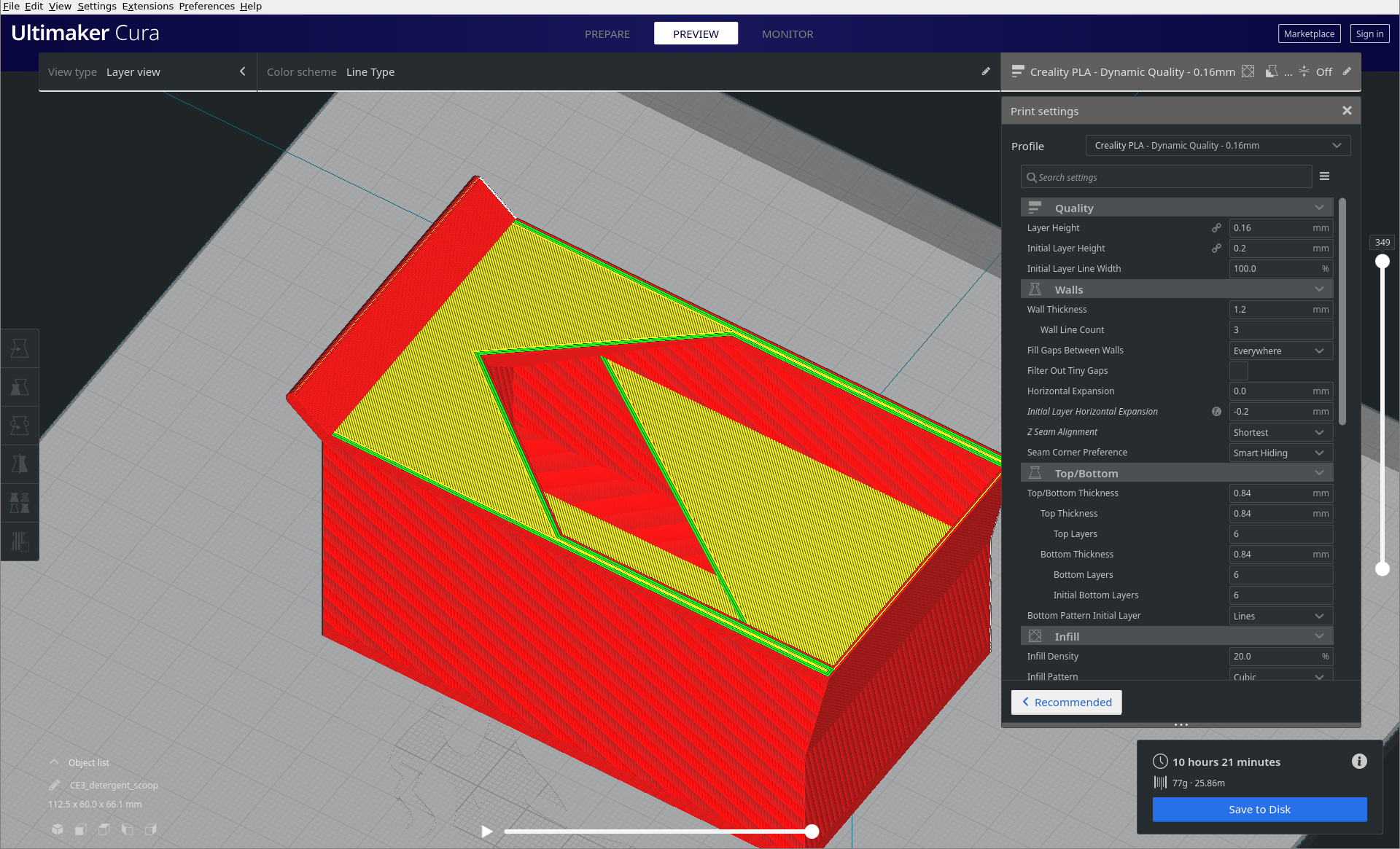Open the Creality PLA profile dropdown
Image resolution: width=1400 pixels, height=849 pixels.
click(1216, 145)
